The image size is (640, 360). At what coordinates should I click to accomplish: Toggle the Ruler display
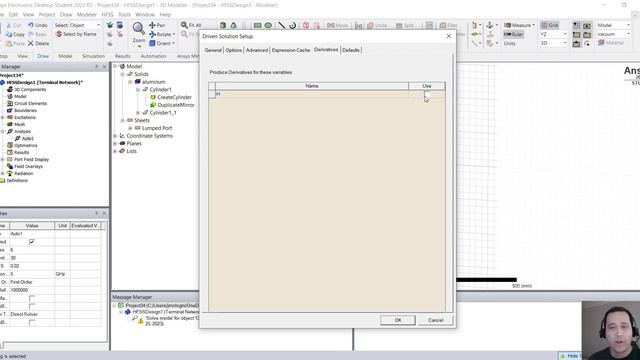click(513, 34)
